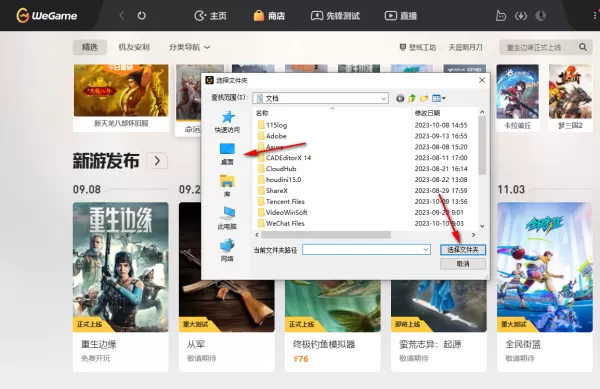Click the 取消 button
Image resolution: width=600 pixels, height=389 pixels.
pyautogui.click(x=463, y=264)
